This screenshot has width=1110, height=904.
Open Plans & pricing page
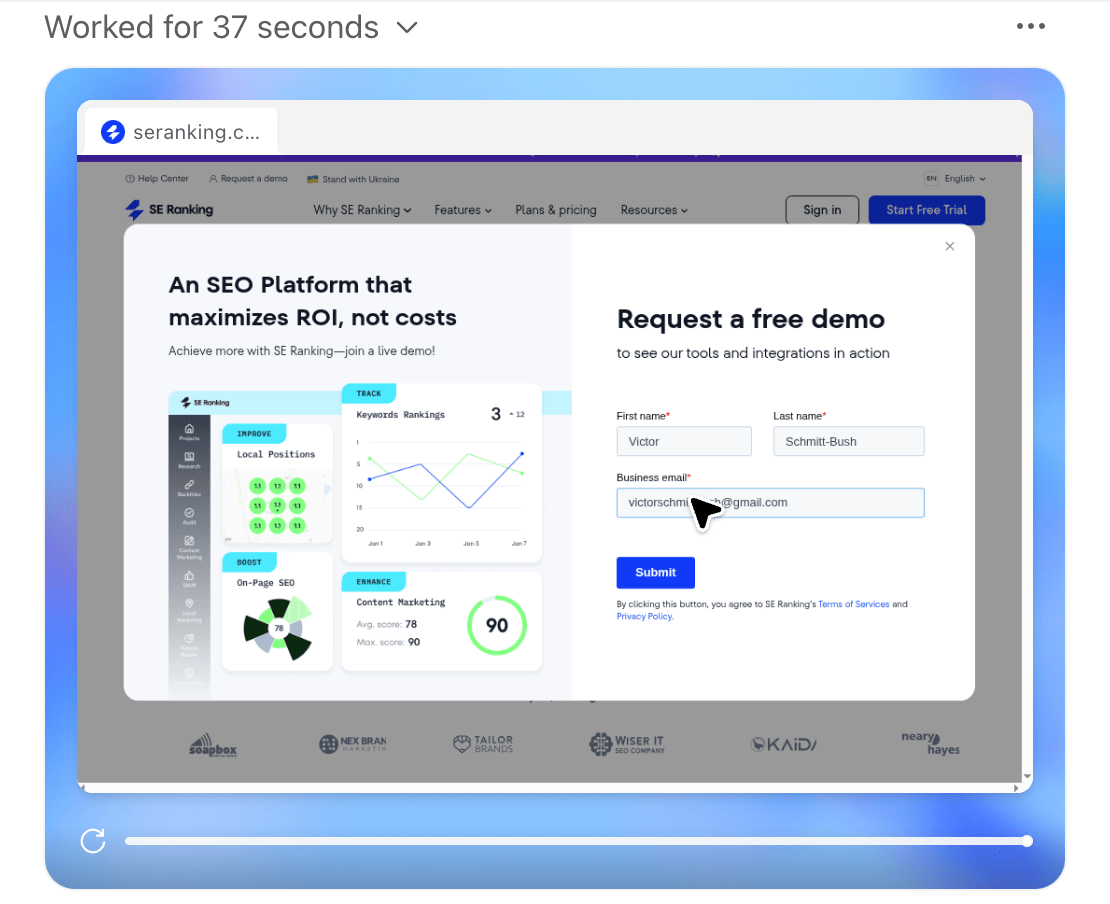[556, 210]
